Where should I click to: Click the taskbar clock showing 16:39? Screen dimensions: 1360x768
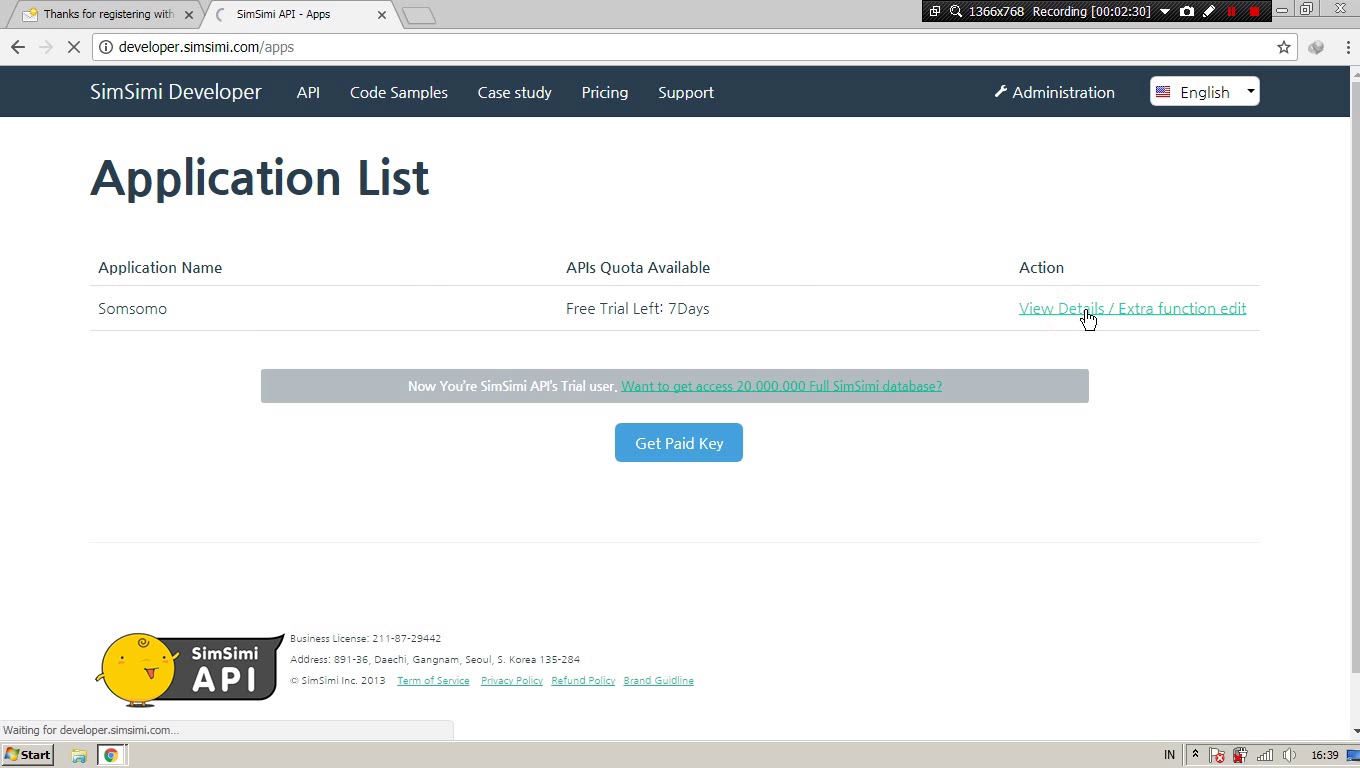click(1325, 755)
